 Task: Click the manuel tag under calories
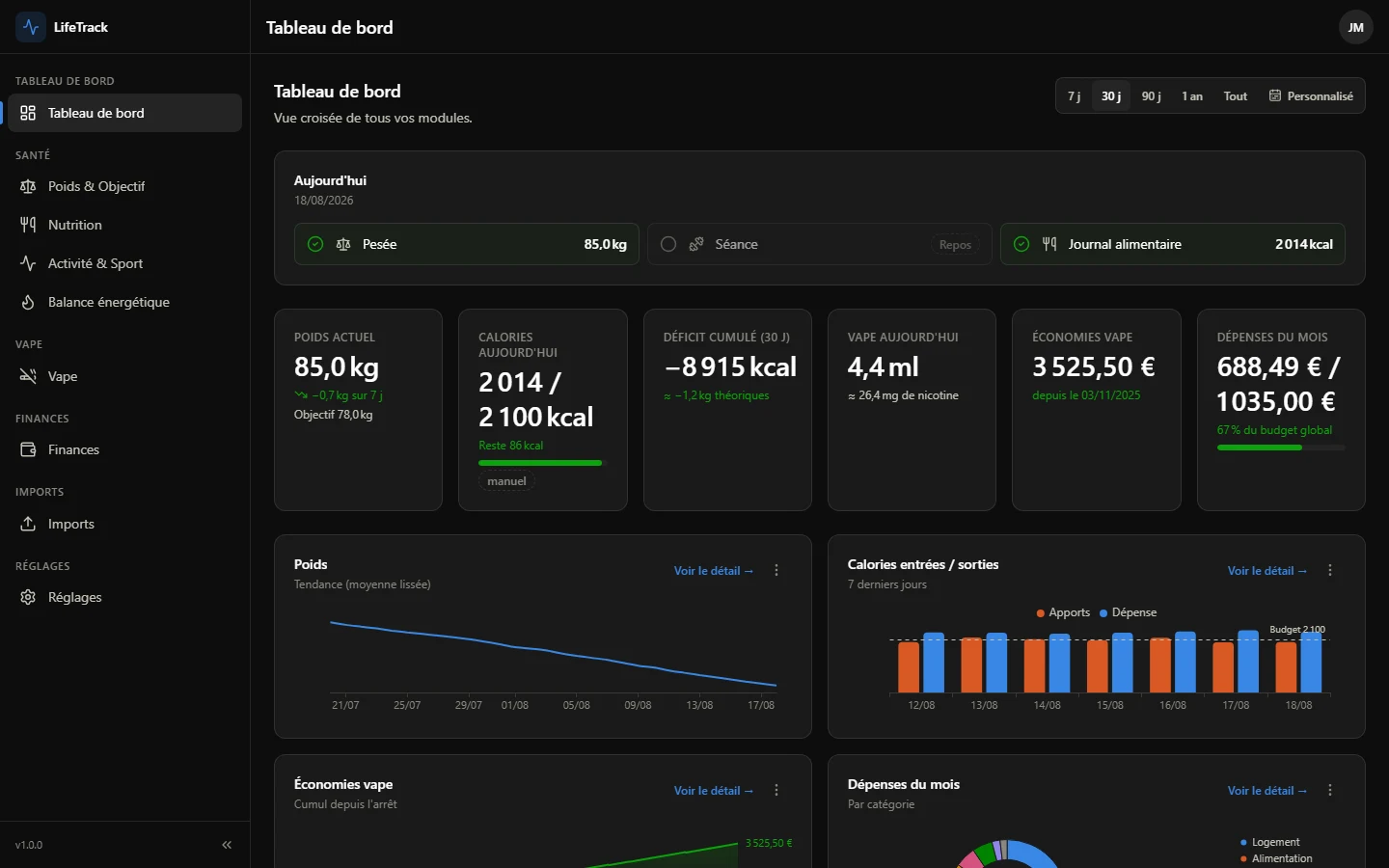pos(506,481)
